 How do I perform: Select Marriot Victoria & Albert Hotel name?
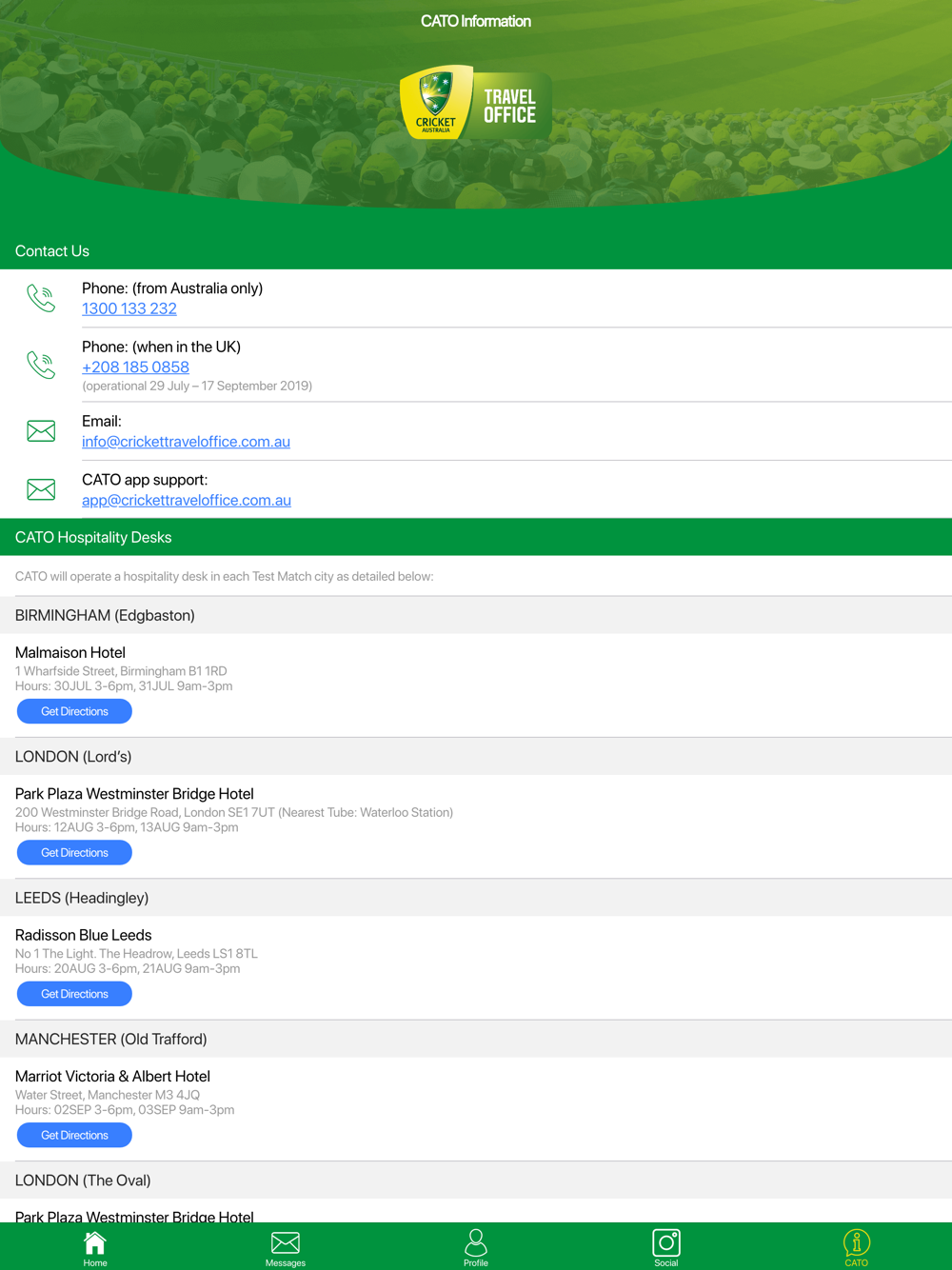112,1076
